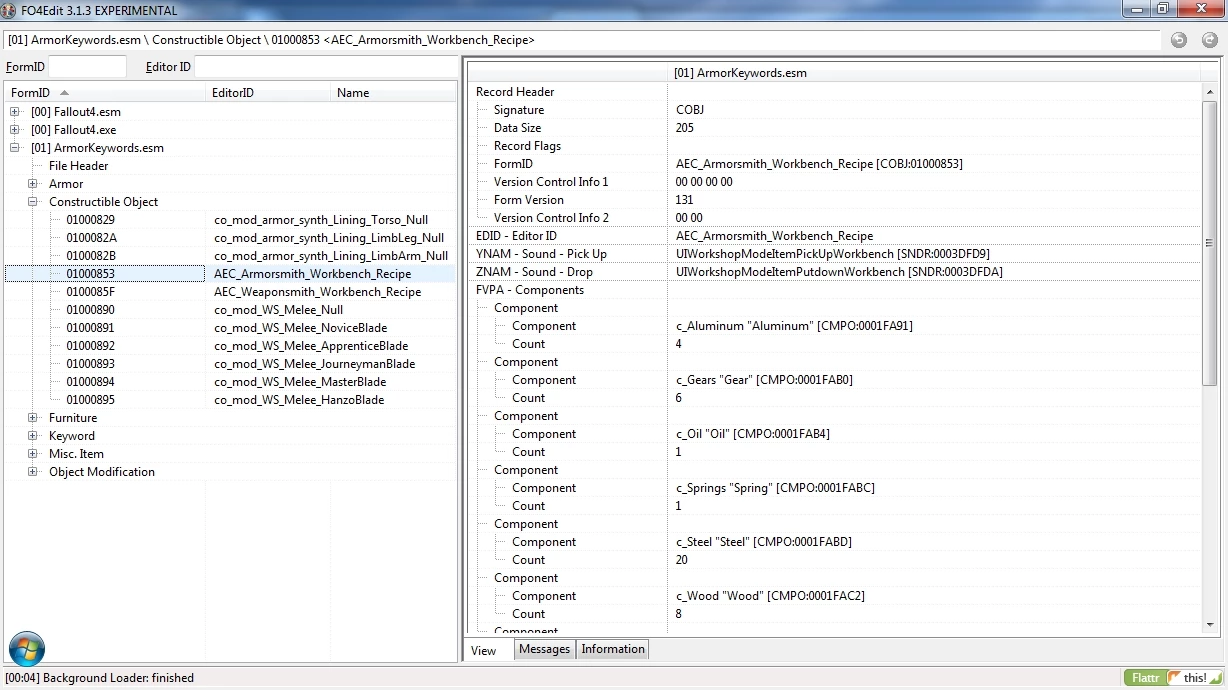Viewport: 1228px width, 690px height.
Task: Click the c_Steel "Steel" component value
Action: click(764, 542)
